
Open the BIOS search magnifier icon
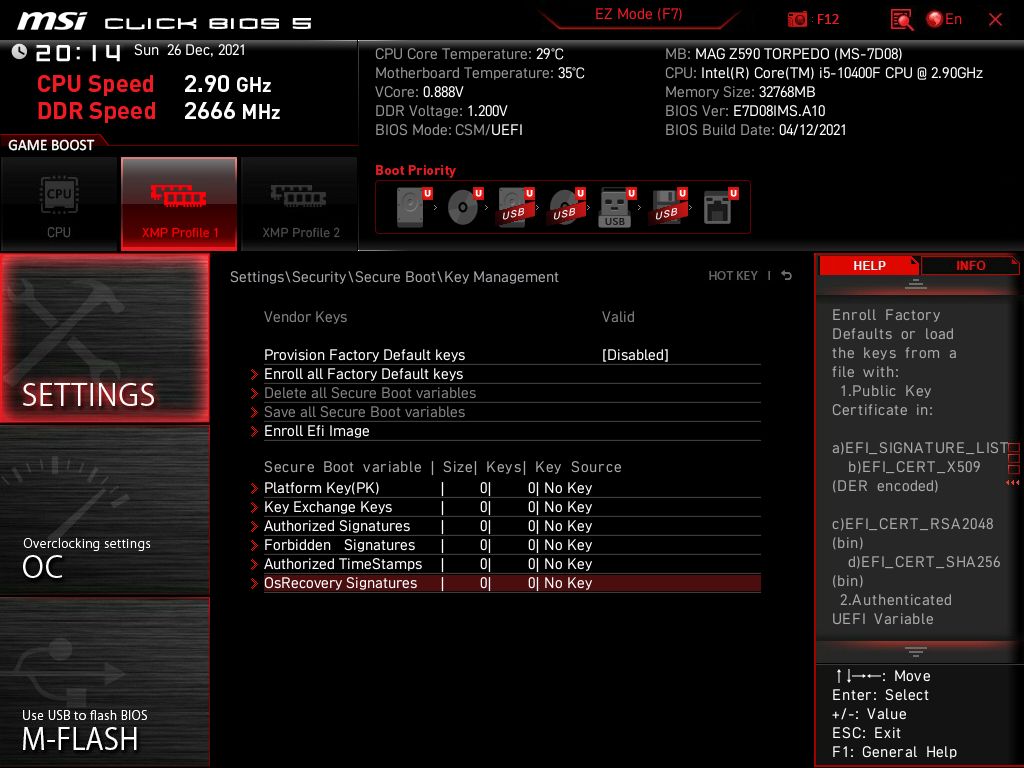[x=902, y=20]
